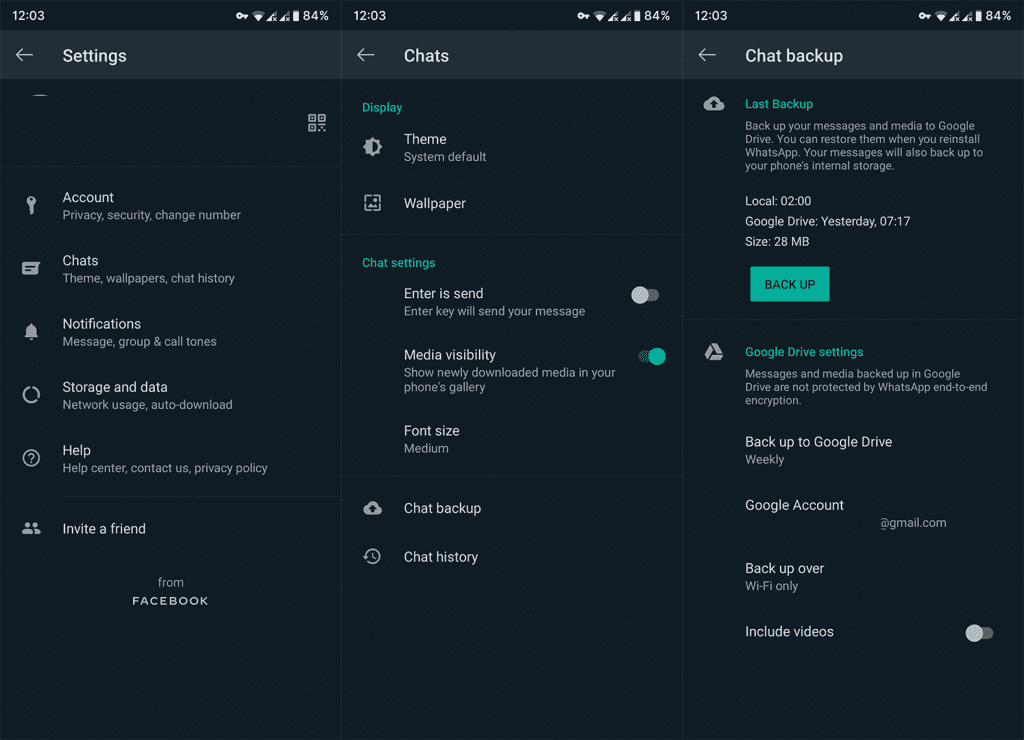Tap Google Drive: Yesterday, 07:17 text

point(827,221)
